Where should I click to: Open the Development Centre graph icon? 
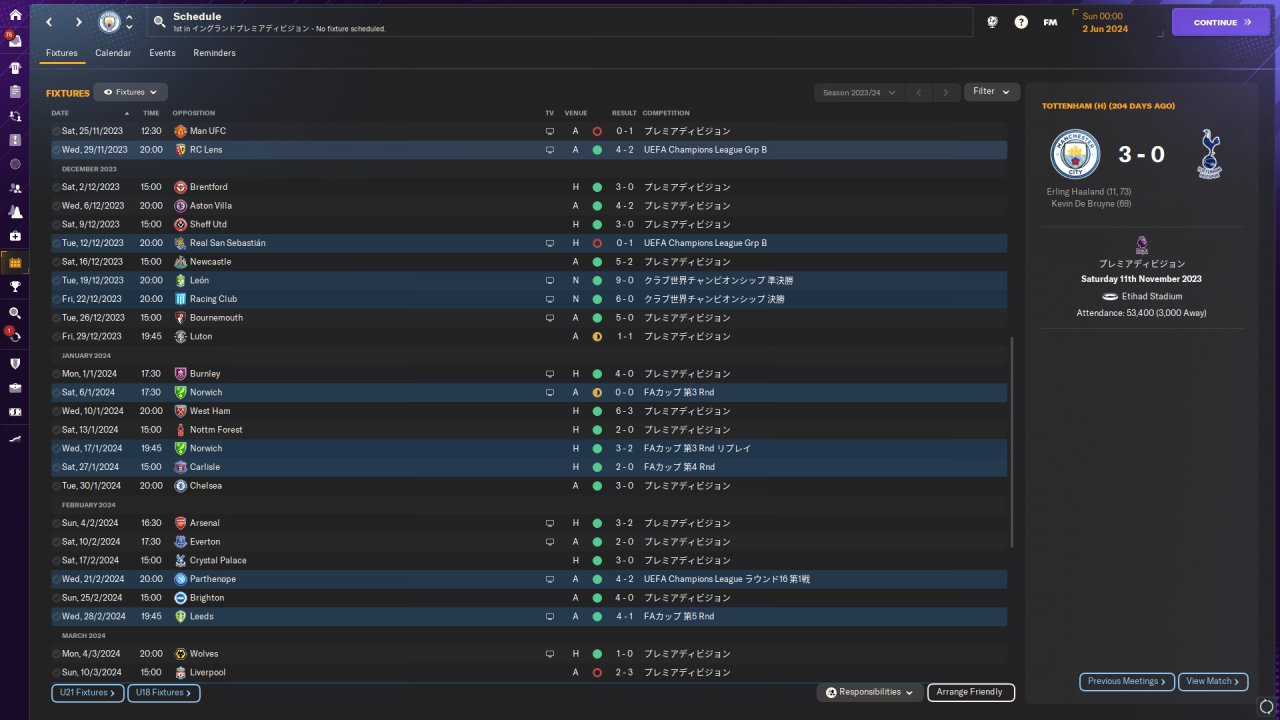15,438
